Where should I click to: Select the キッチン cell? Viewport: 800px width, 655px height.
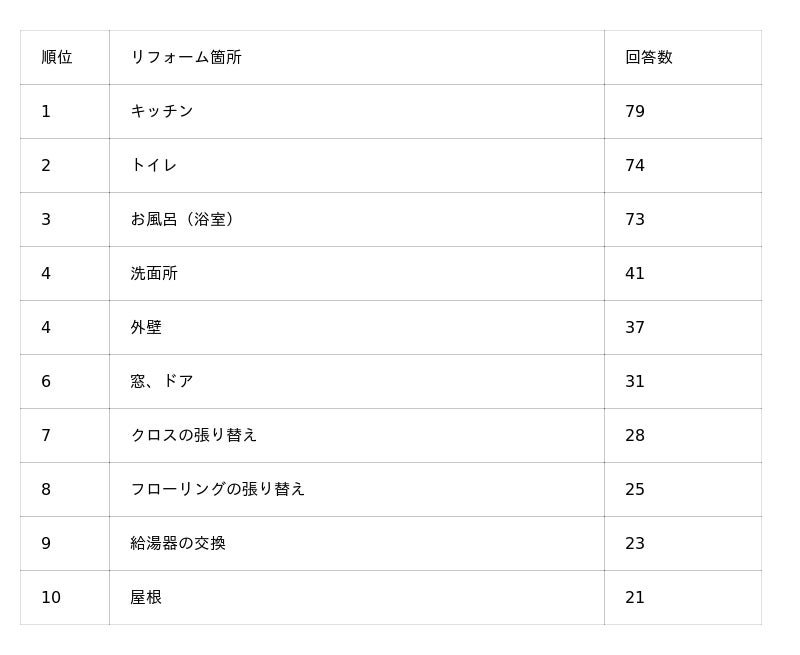pos(162,111)
